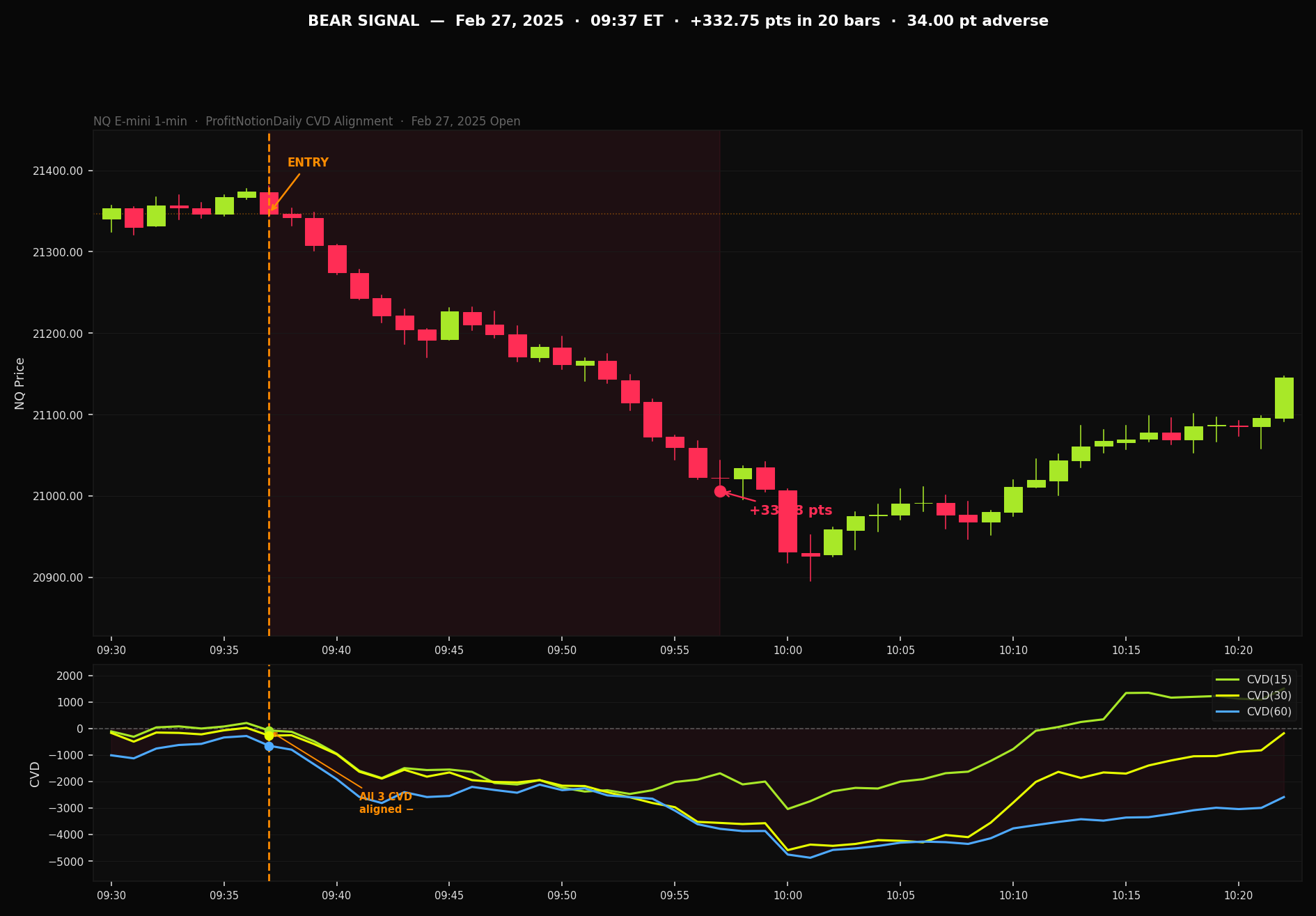1316x916 pixels.
Task: Click the CVD axis title
Action: 35,774
